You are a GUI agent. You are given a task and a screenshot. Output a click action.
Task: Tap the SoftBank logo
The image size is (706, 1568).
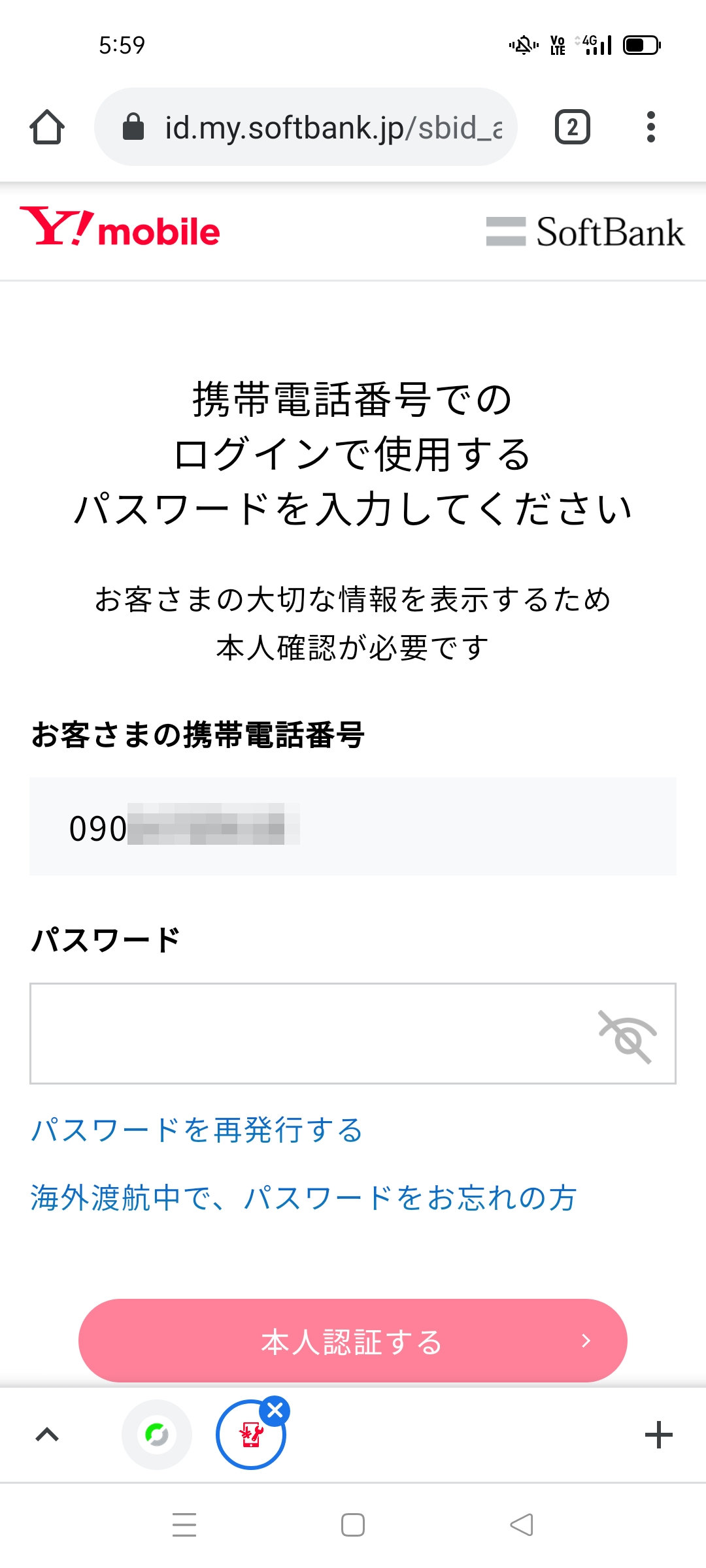[x=586, y=232]
